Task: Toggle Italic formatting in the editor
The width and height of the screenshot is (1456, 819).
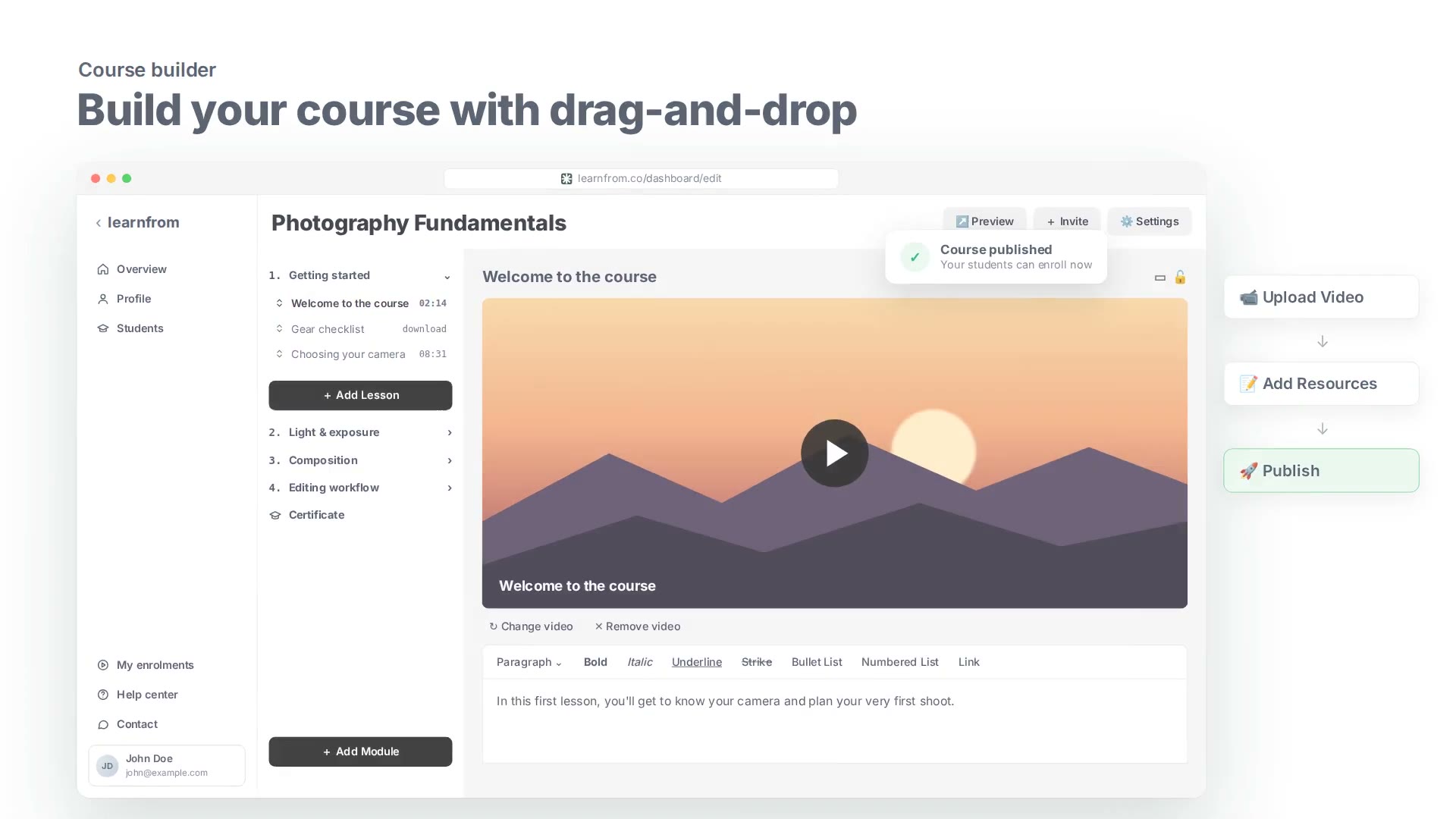Action: [639, 662]
